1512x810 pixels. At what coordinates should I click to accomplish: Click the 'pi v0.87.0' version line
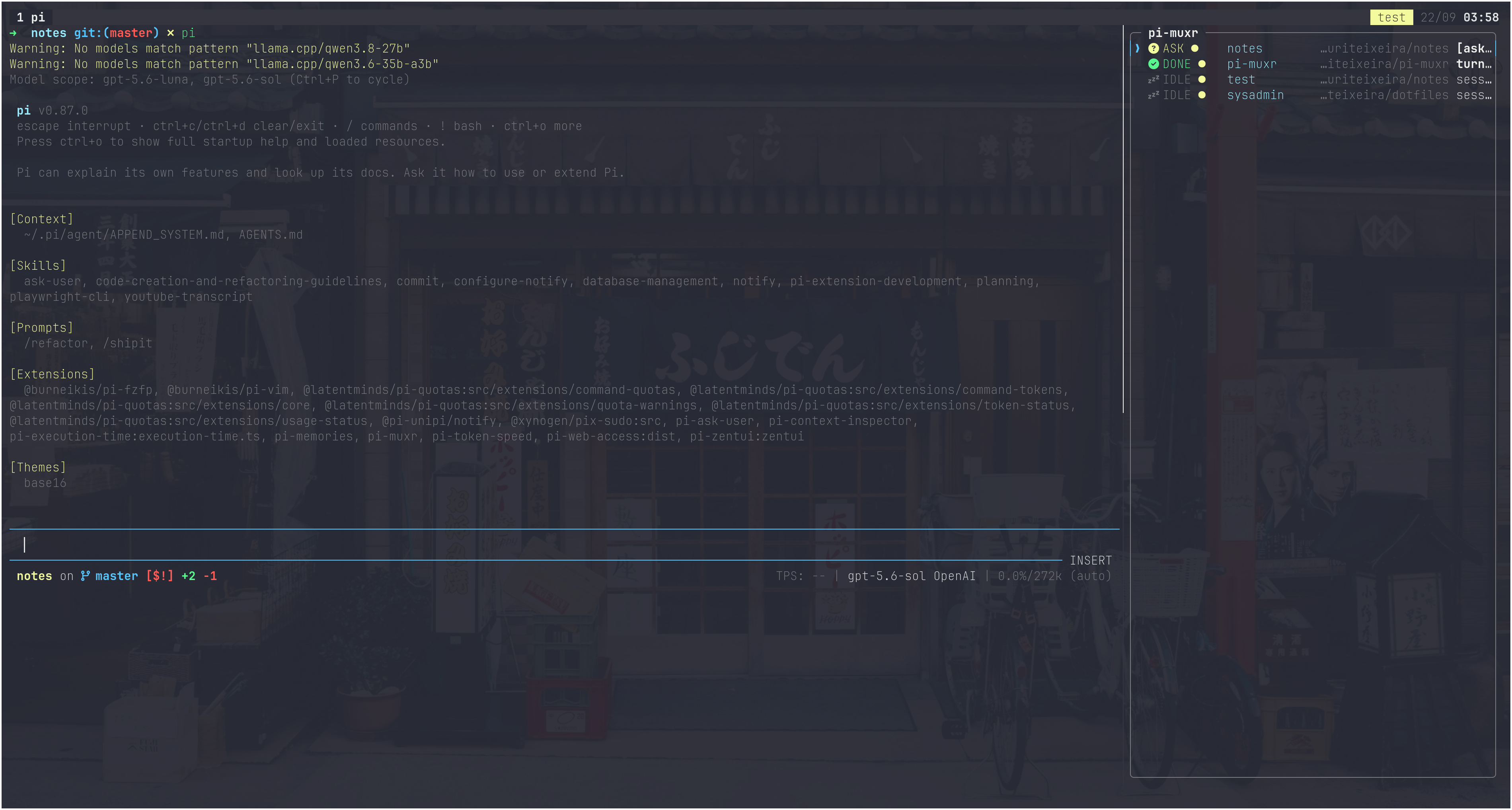pos(52,110)
